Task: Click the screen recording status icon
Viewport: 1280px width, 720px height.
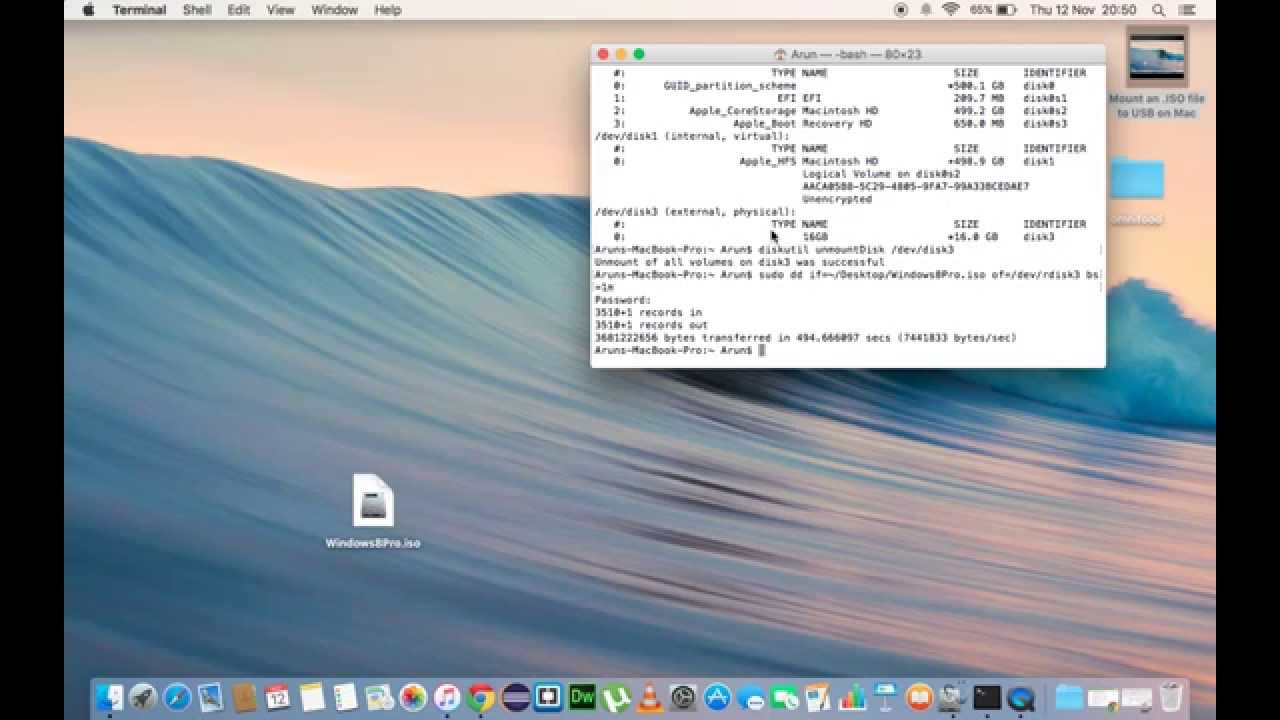Action: (901, 10)
